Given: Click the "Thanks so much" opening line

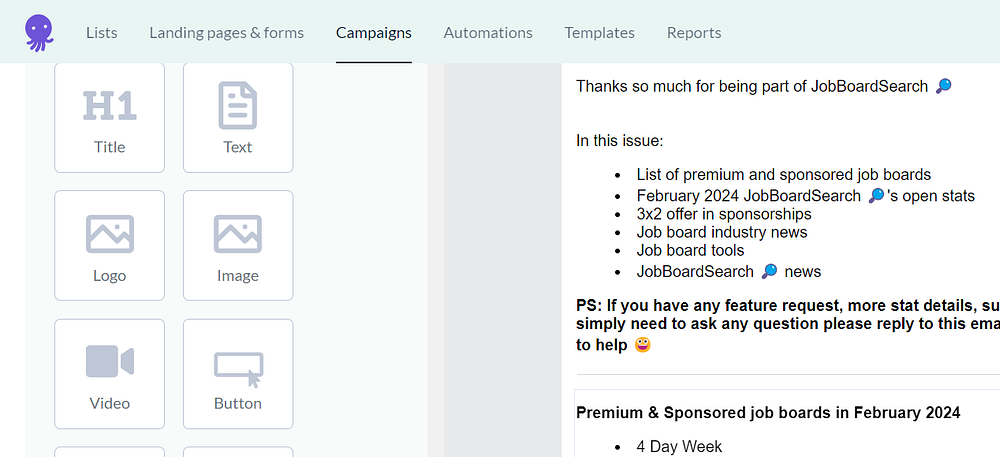Looking at the screenshot, I should click(x=752, y=86).
